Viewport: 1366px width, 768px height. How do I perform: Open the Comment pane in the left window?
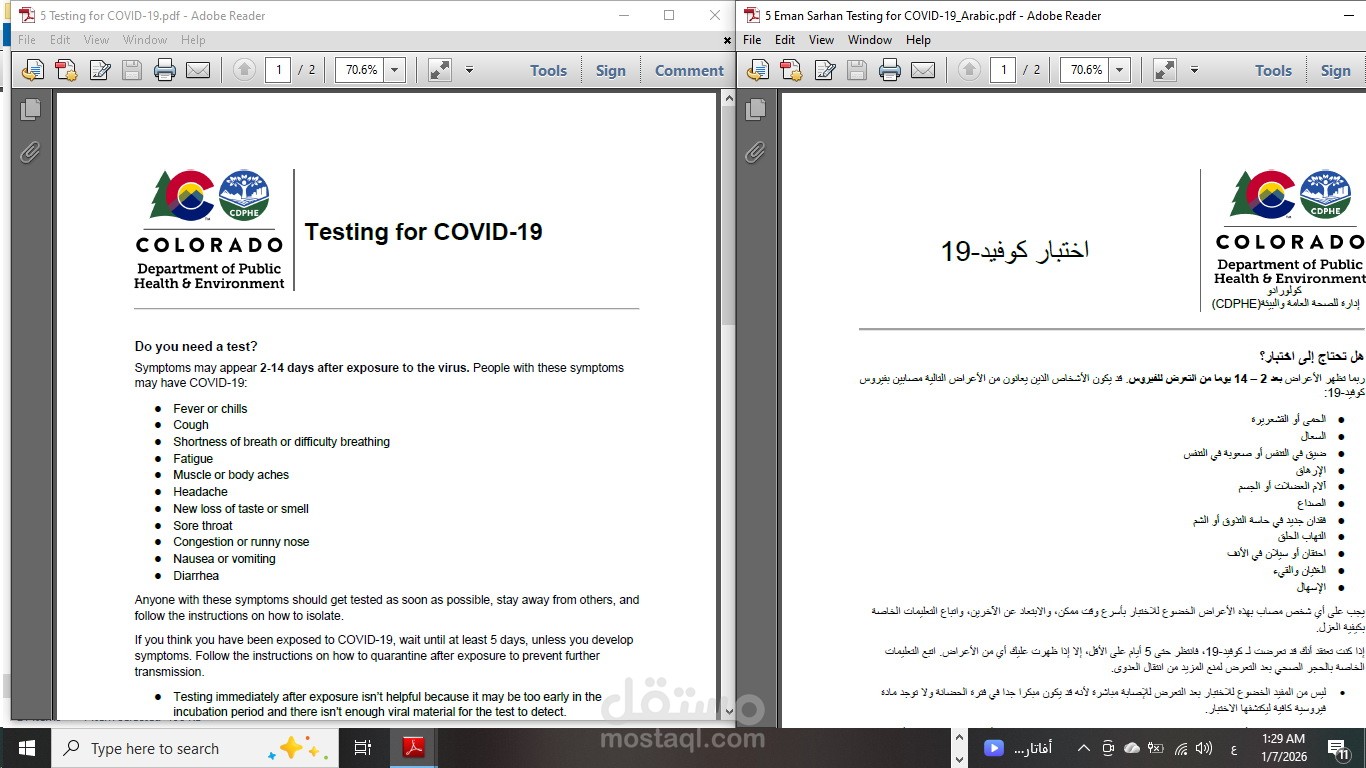pyautogui.click(x=689, y=70)
